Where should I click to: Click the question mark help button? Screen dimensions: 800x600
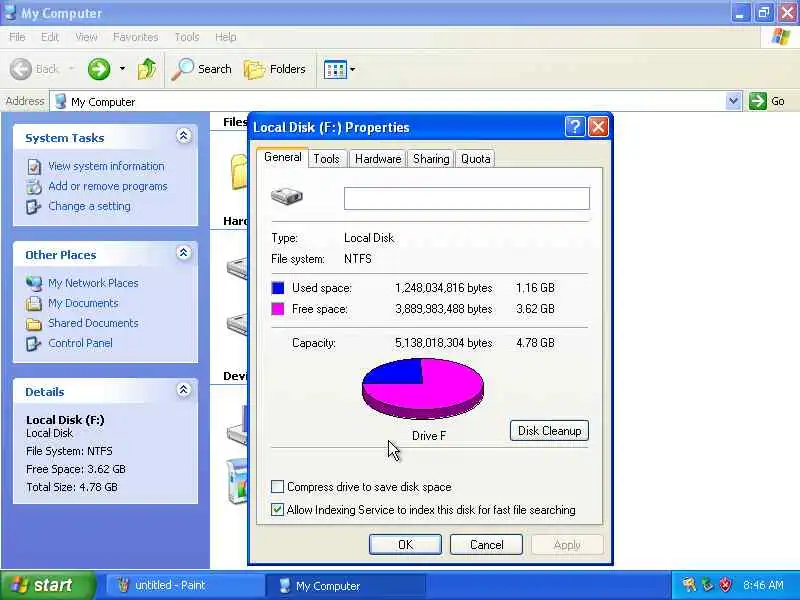click(x=574, y=127)
